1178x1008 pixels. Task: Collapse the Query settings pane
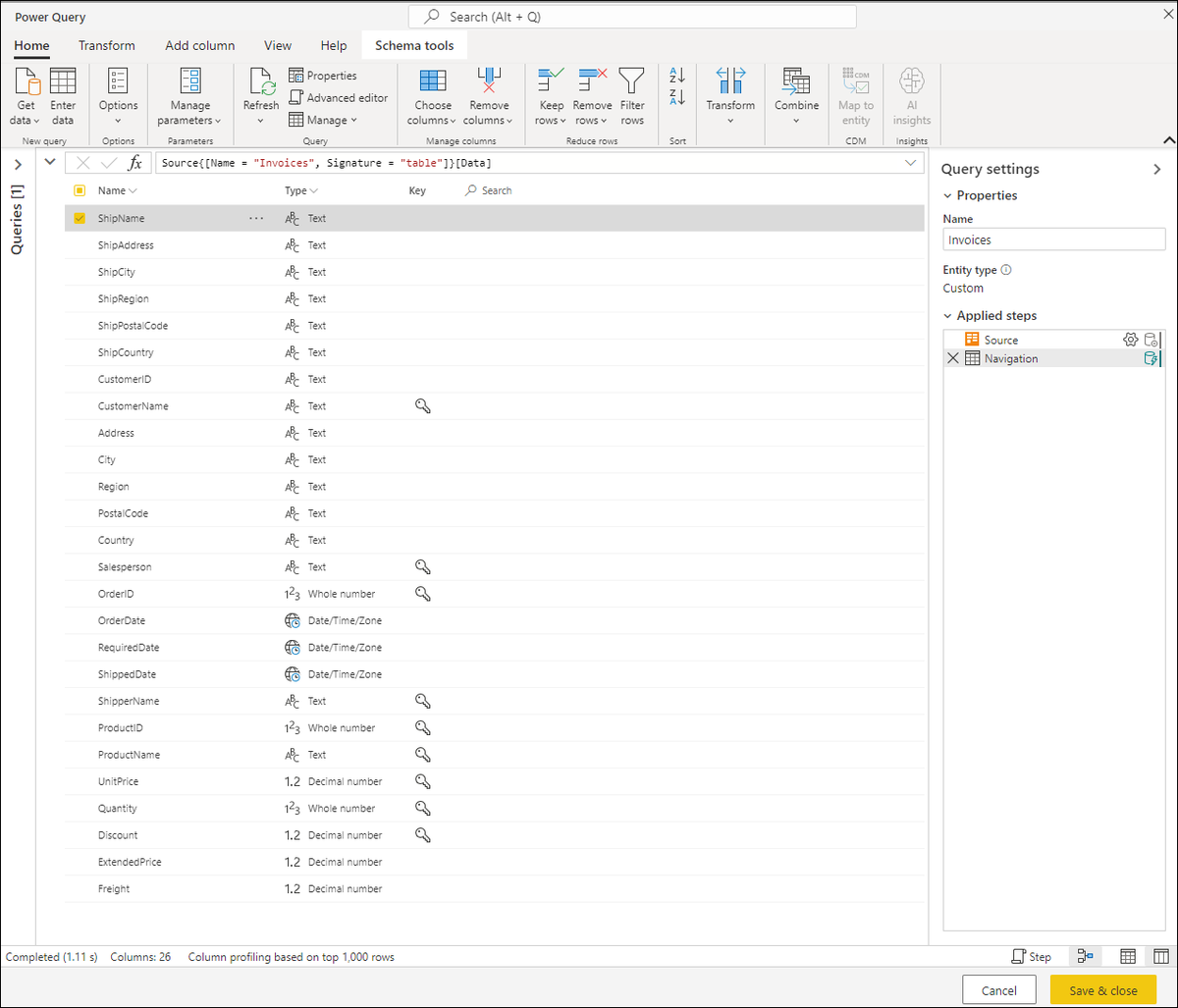coord(1156,170)
